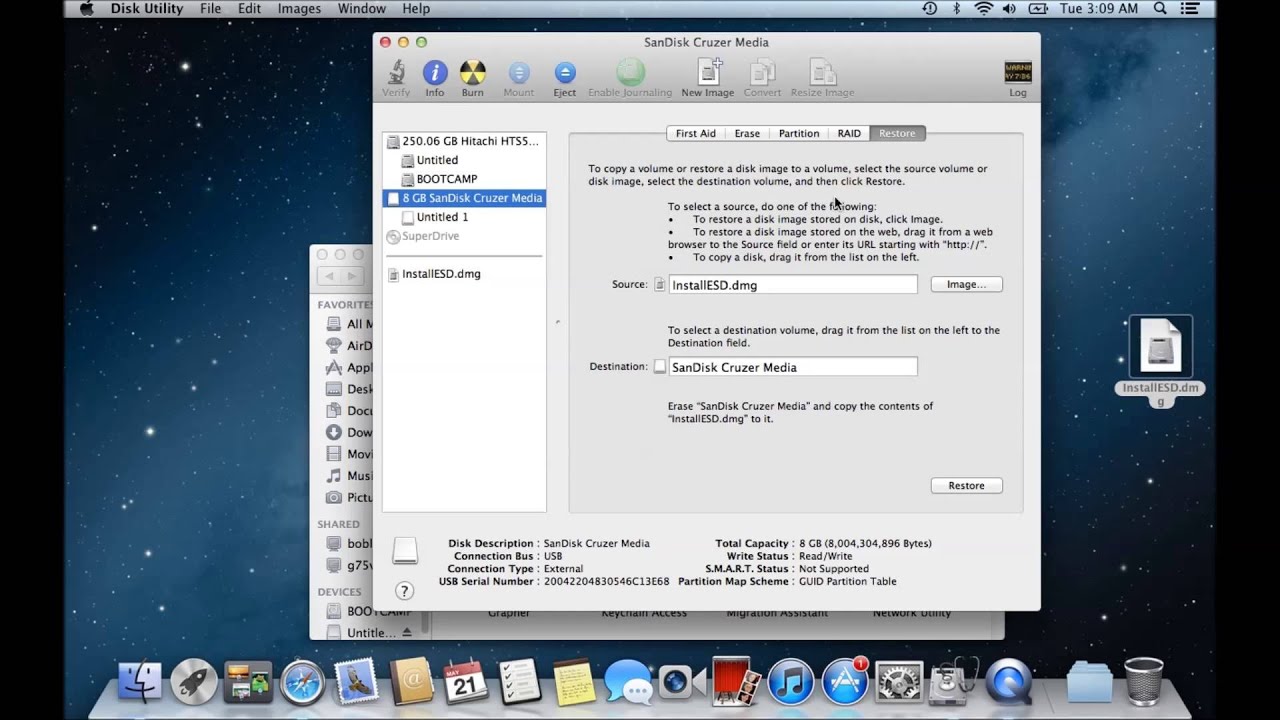Launch Safari from the Dock

pos(302,682)
